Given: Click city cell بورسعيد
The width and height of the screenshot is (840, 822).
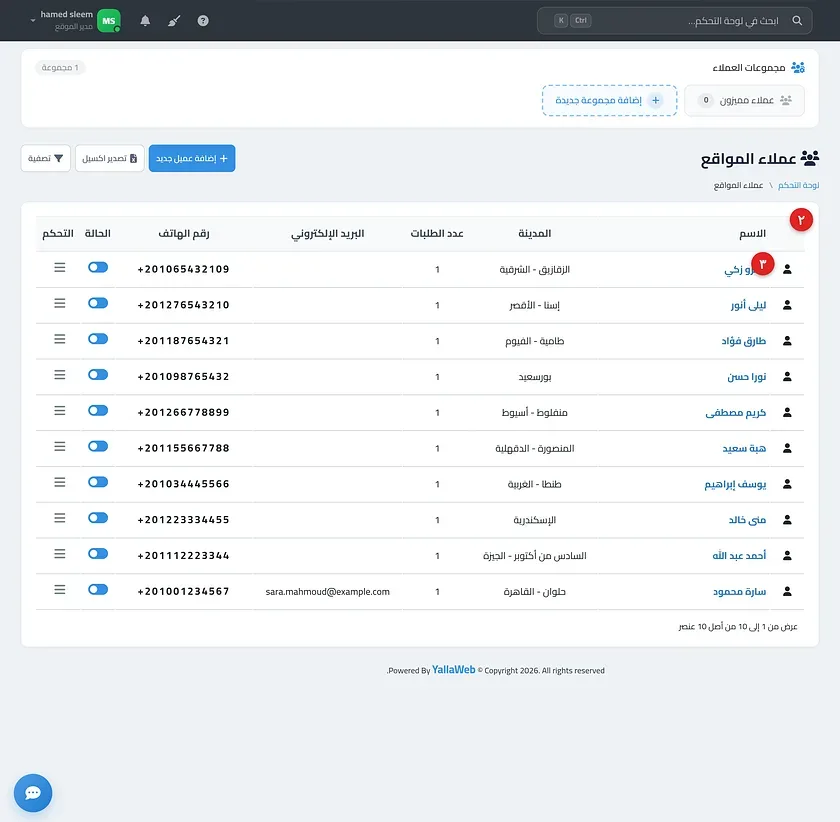Looking at the screenshot, I should coord(535,377).
